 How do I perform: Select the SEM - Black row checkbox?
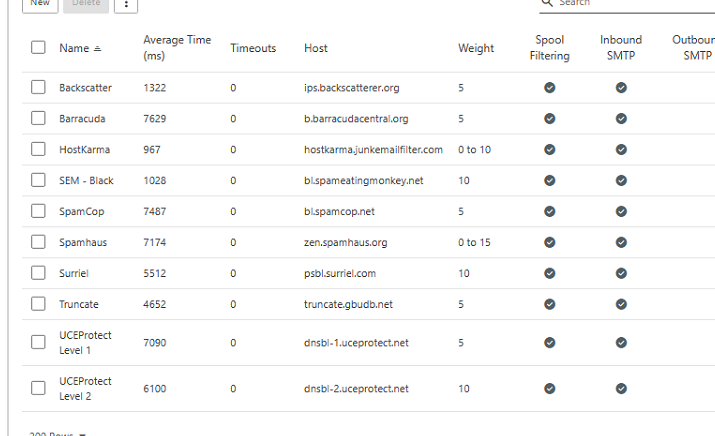(38, 181)
